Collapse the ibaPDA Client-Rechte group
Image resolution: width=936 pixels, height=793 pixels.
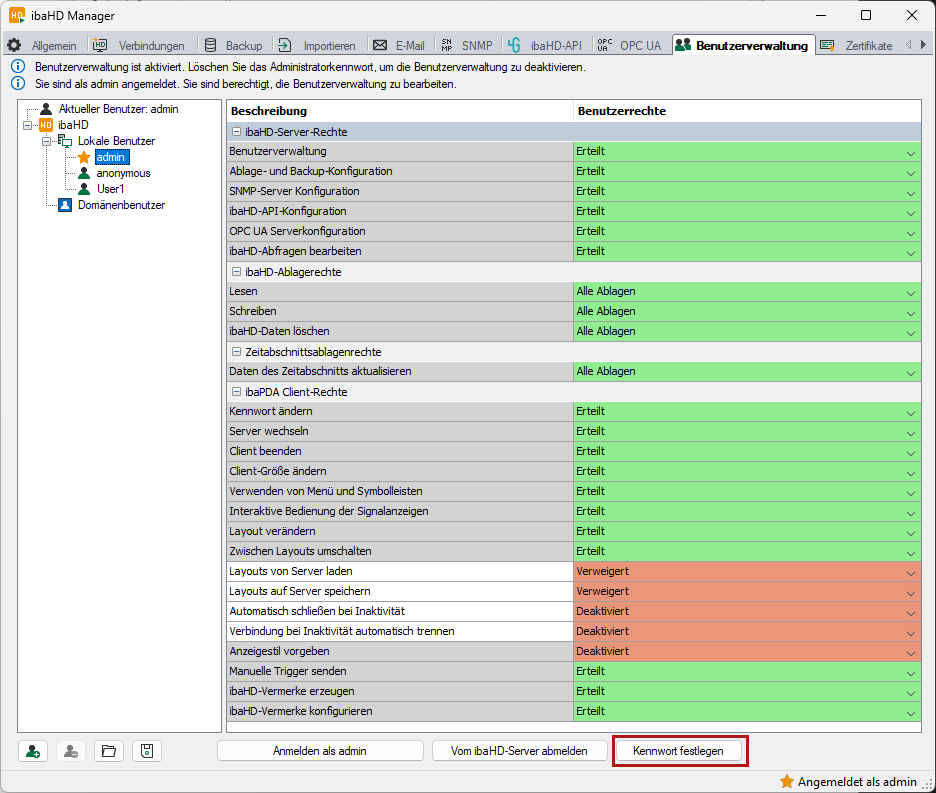click(237, 392)
